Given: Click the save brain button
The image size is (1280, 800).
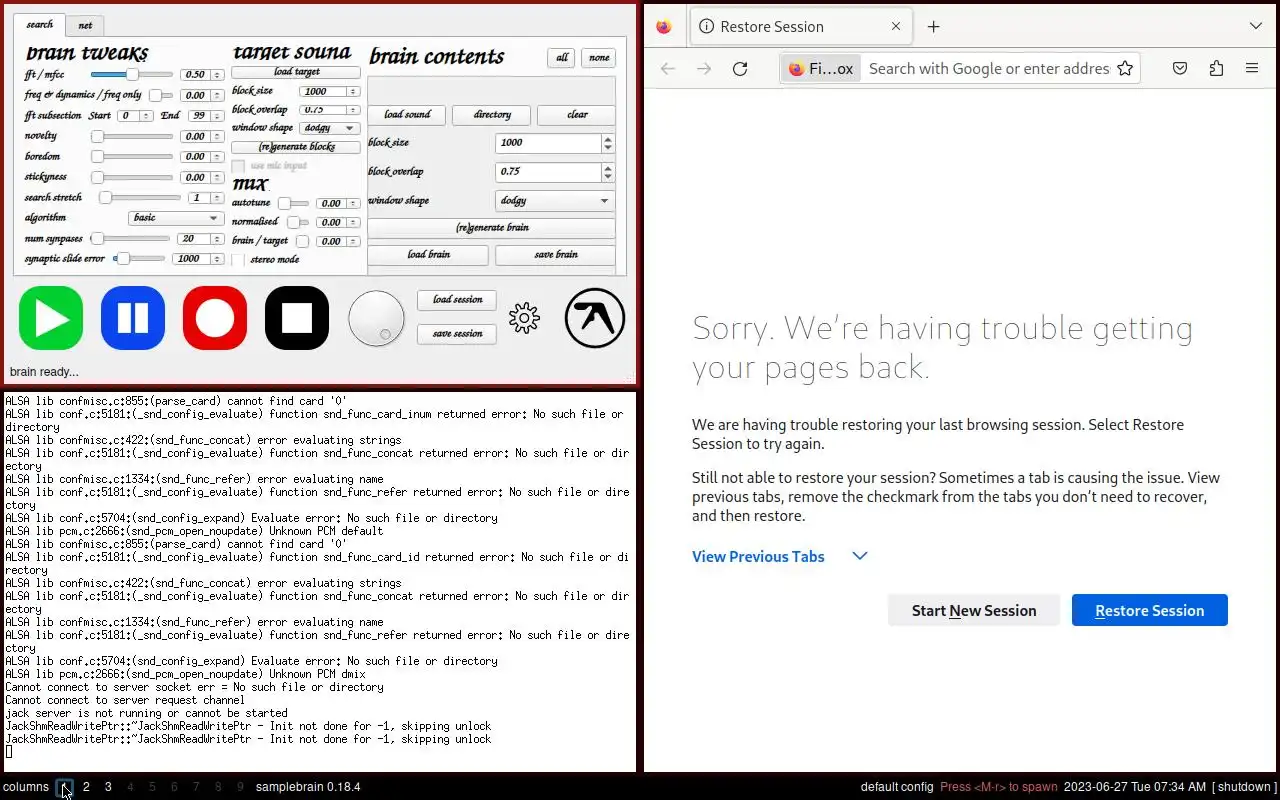Looking at the screenshot, I should tap(556, 255).
